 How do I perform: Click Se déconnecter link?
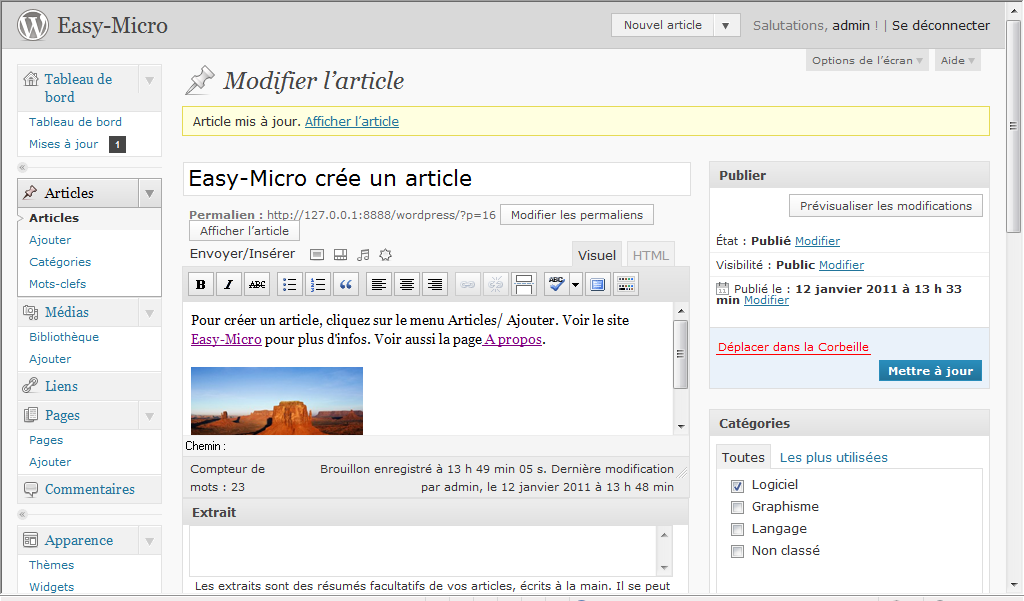940,25
